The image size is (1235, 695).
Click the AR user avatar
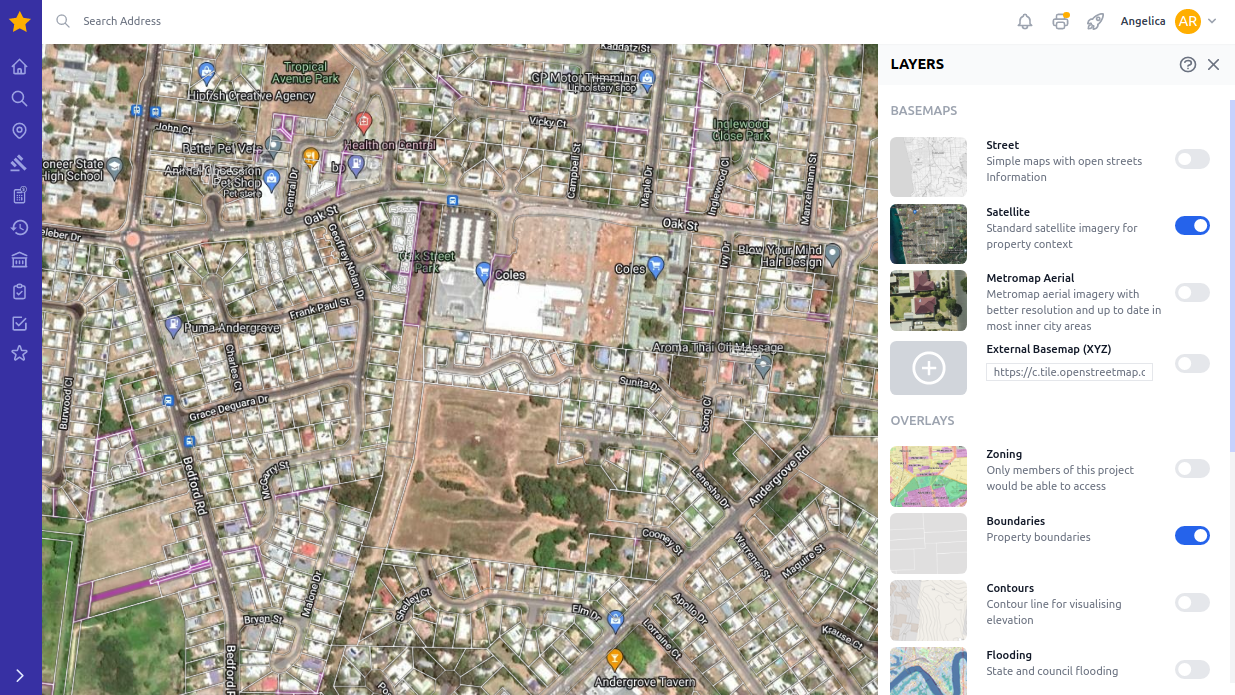point(1187,21)
